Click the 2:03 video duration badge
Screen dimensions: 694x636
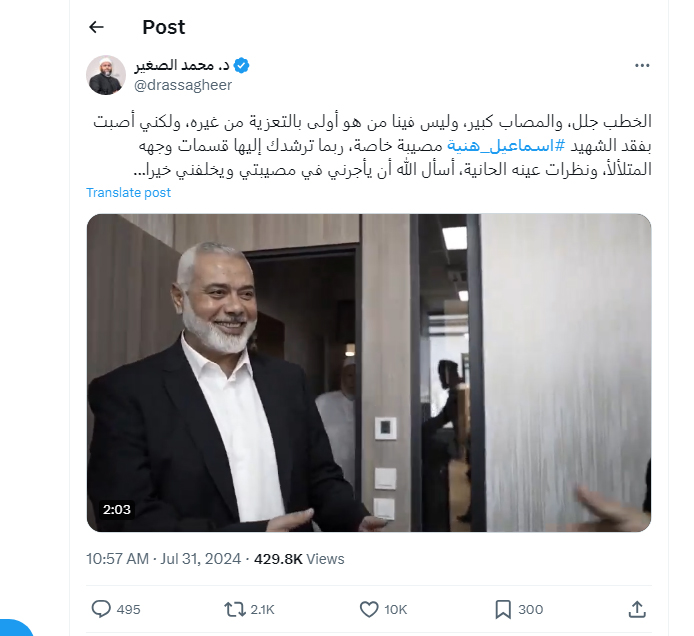[x=117, y=509]
